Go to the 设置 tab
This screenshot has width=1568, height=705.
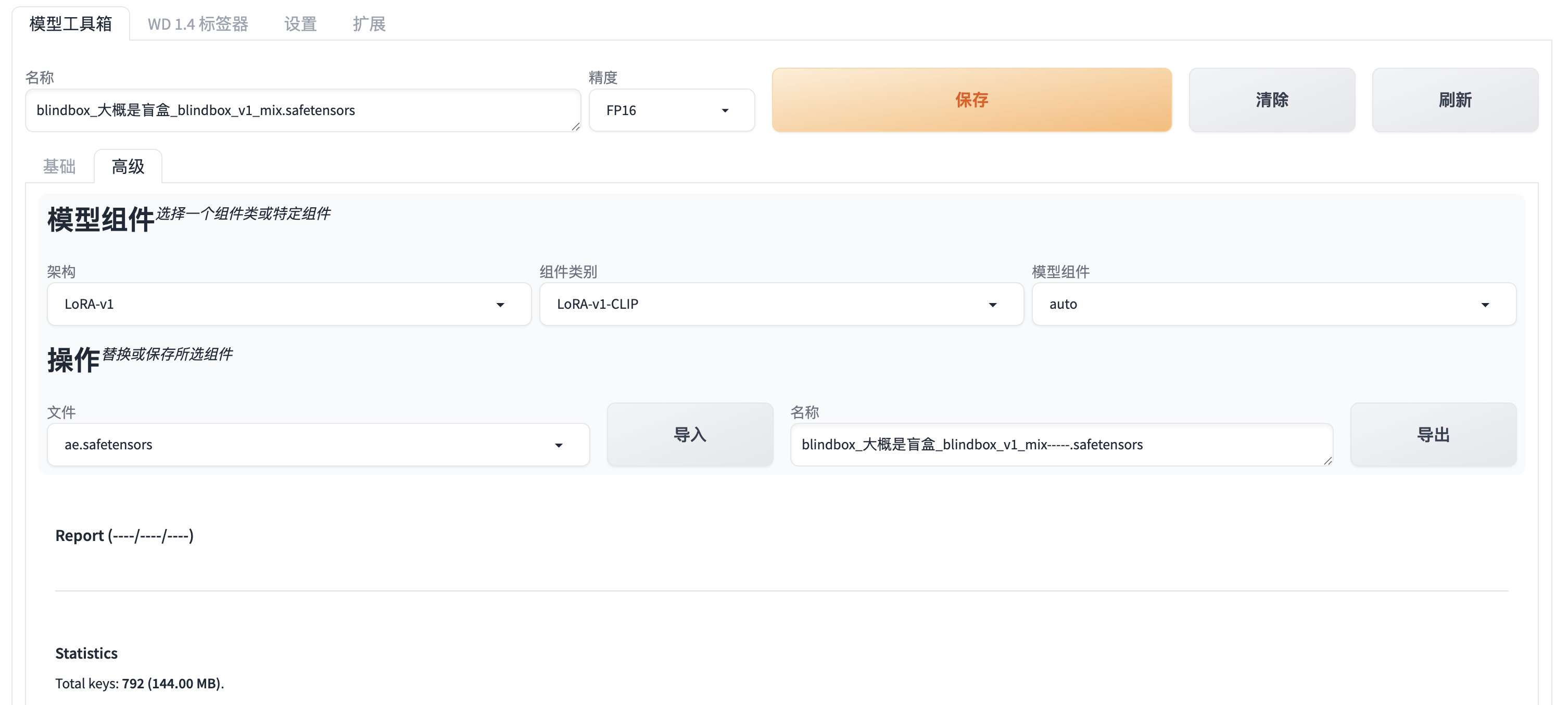(300, 24)
